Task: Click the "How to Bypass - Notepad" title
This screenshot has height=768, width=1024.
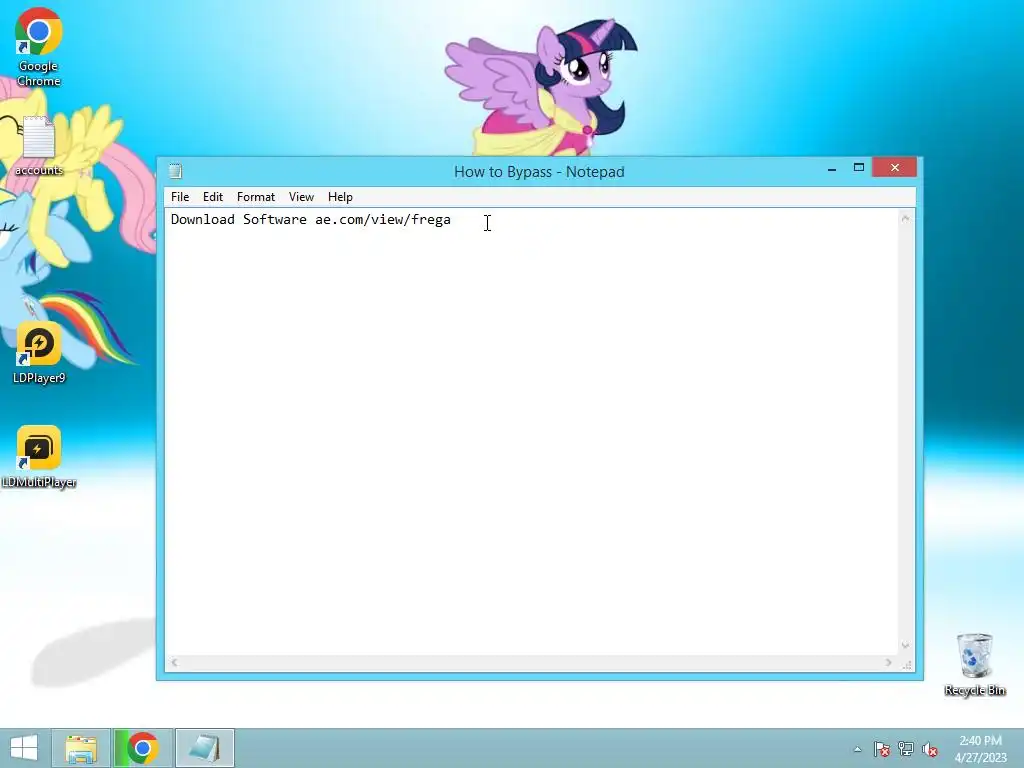Action: (x=539, y=172)
